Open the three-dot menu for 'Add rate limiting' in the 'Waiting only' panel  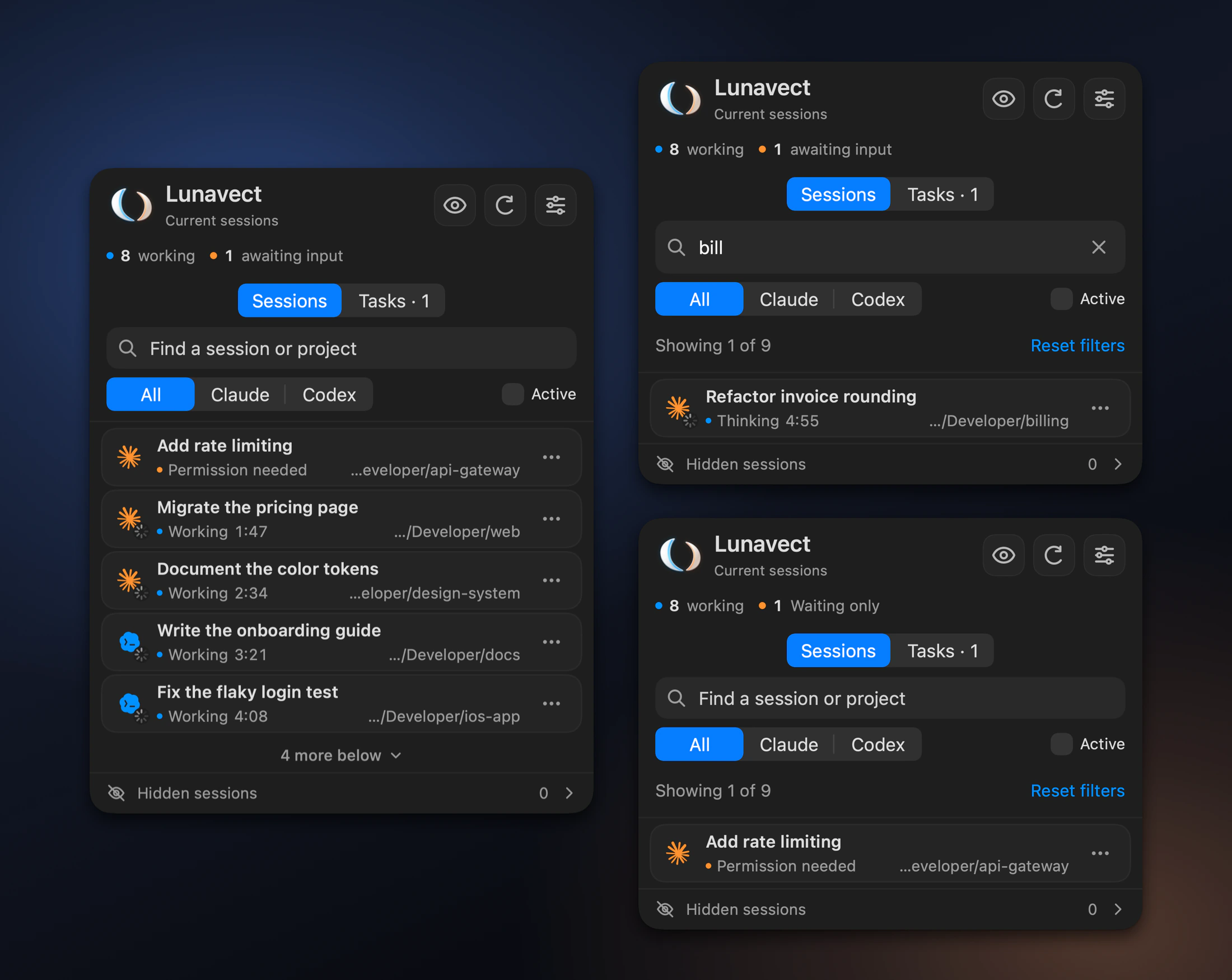1100,853
